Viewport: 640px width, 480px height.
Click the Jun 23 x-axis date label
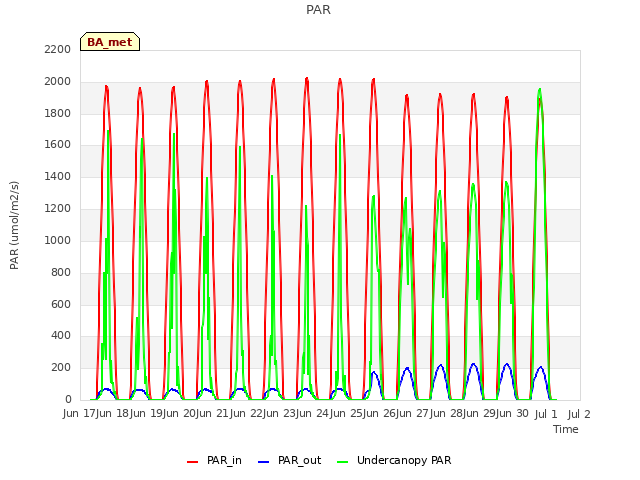pos(280,414)
